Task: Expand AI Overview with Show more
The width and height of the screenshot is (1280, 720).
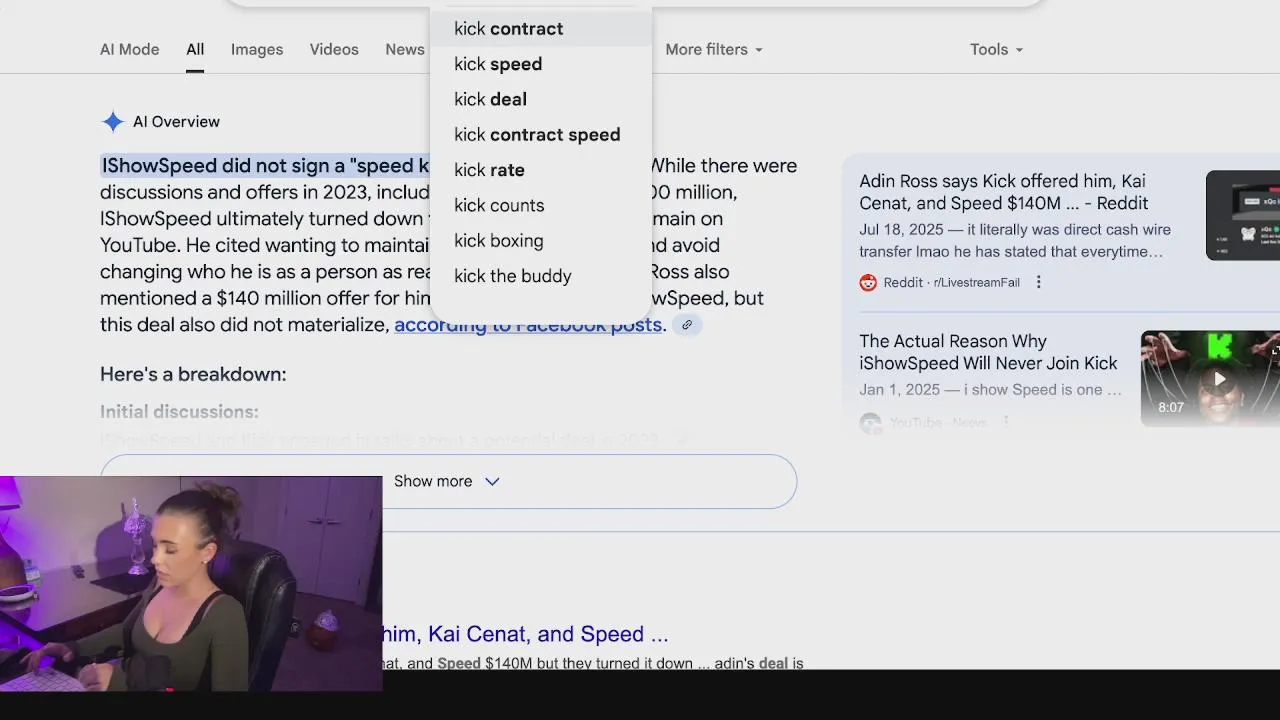Action: (x=448, y=481)
